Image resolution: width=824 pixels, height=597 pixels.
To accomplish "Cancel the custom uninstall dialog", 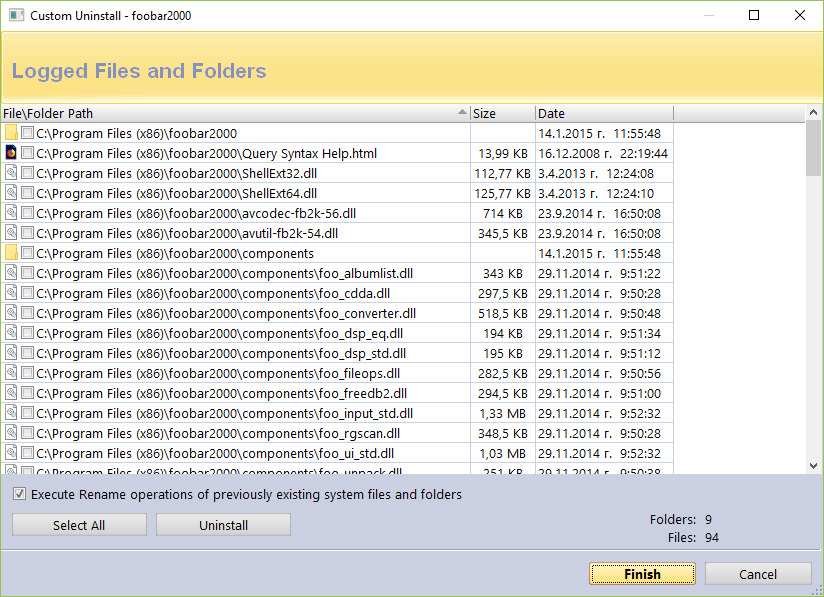I will [758, 574].
